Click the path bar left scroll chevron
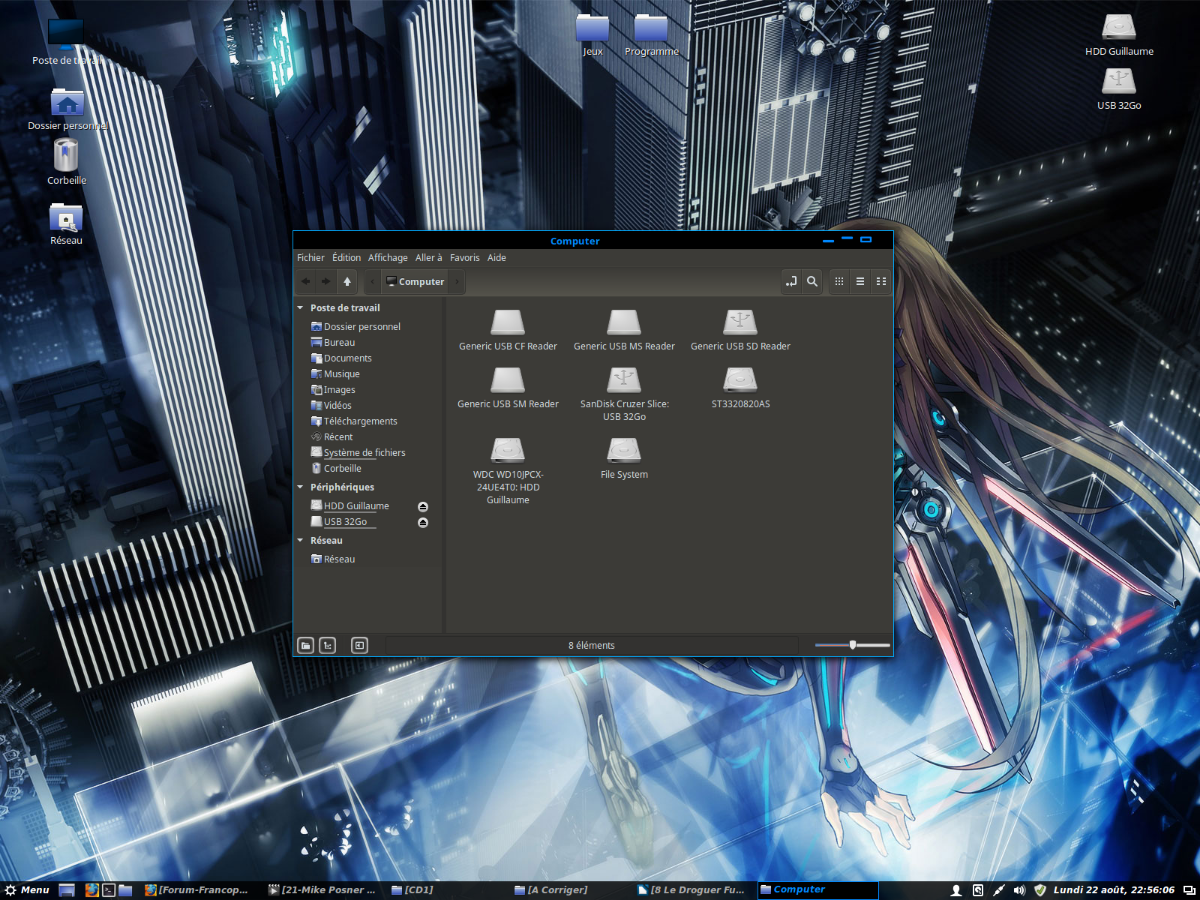 (x=372, y=282)
